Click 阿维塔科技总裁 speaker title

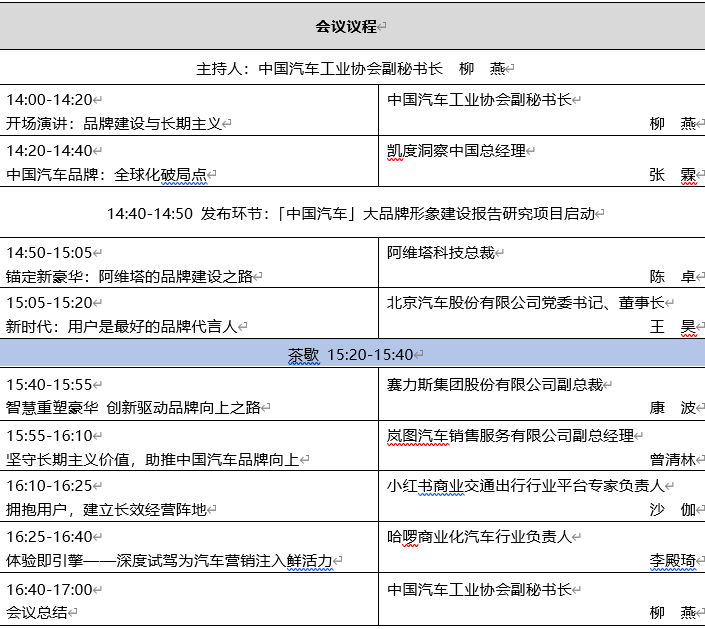tap(440, 253)
